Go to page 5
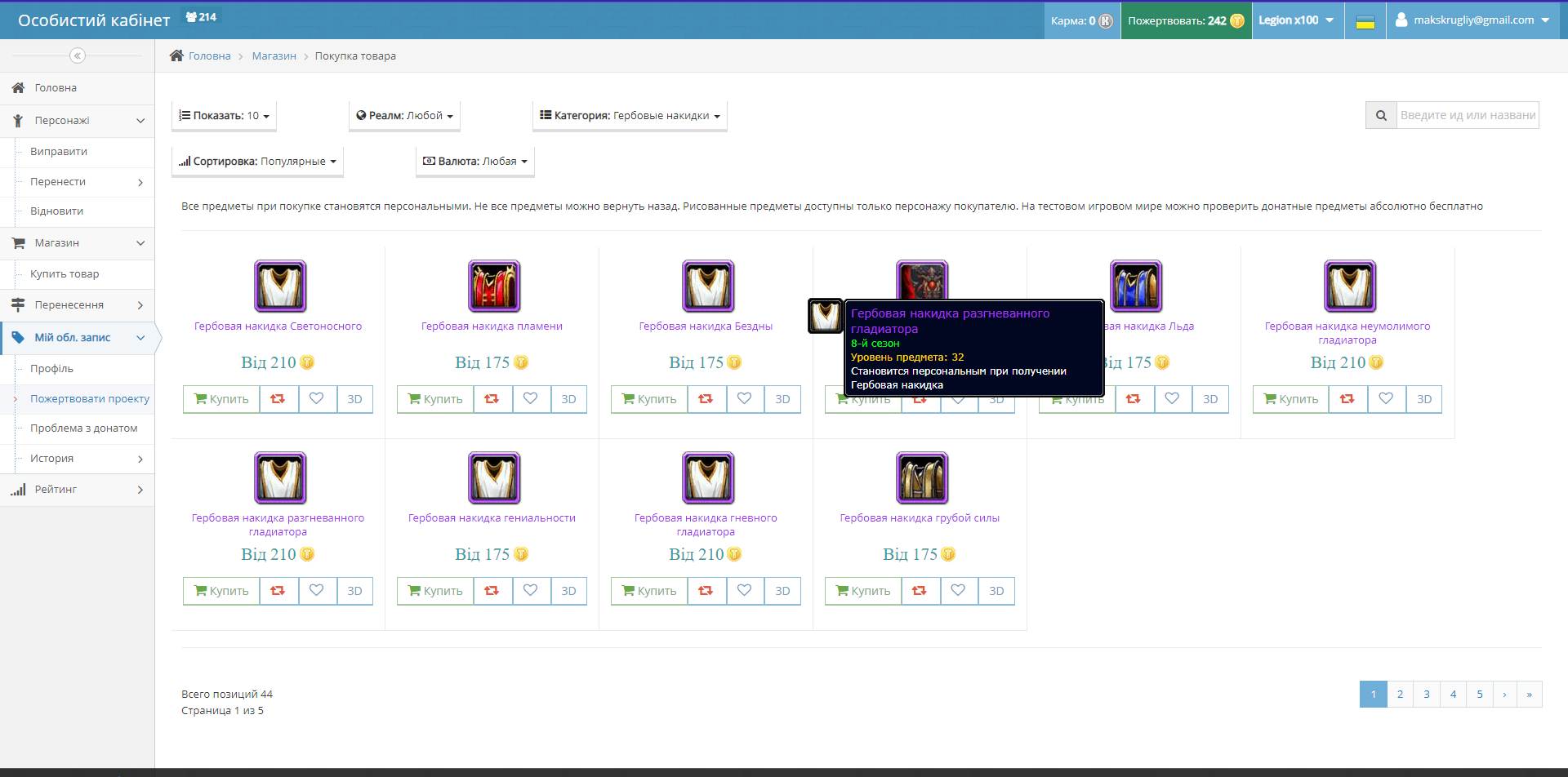 1480,695
